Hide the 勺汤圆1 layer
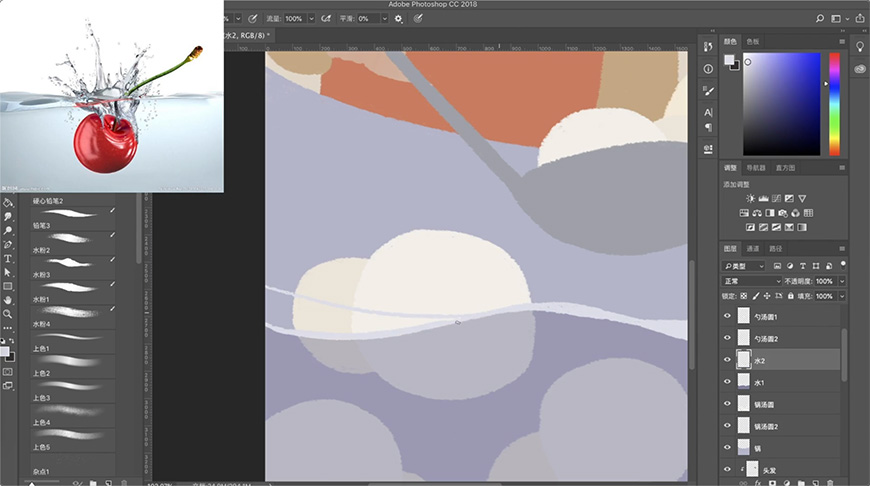The width and height of the screenshot is (870, 486). (727, 316)
